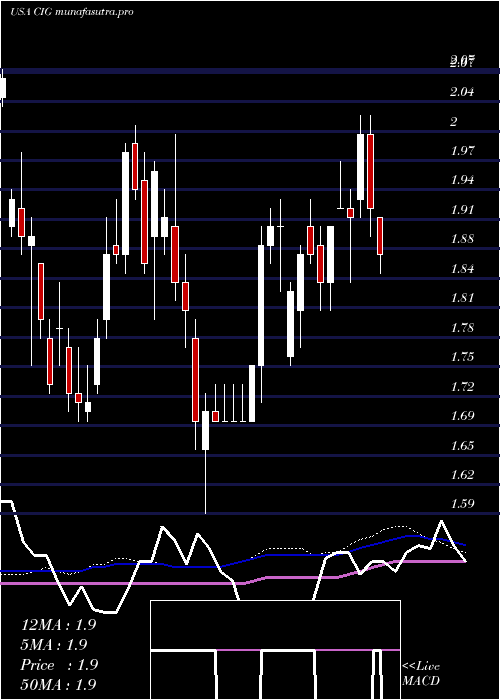Click the 'USA CIG munafasutra.pro' title text
Image resolution: width=500 pixels, height=700 pixels.
(71, 12)
